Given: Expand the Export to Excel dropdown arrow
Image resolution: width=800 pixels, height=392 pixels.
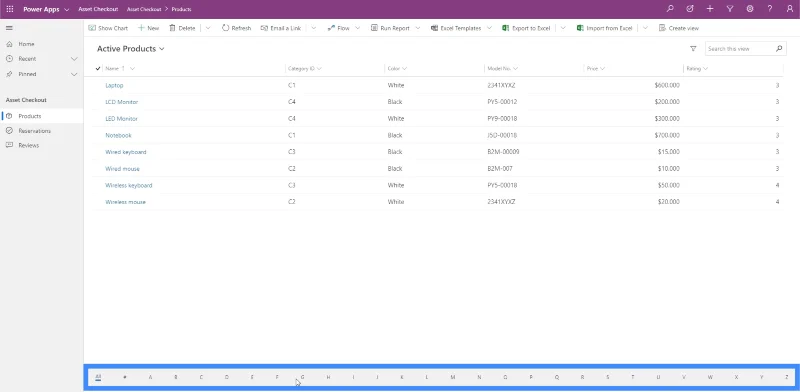Looking at the screenshot, I should coord(563,28).
